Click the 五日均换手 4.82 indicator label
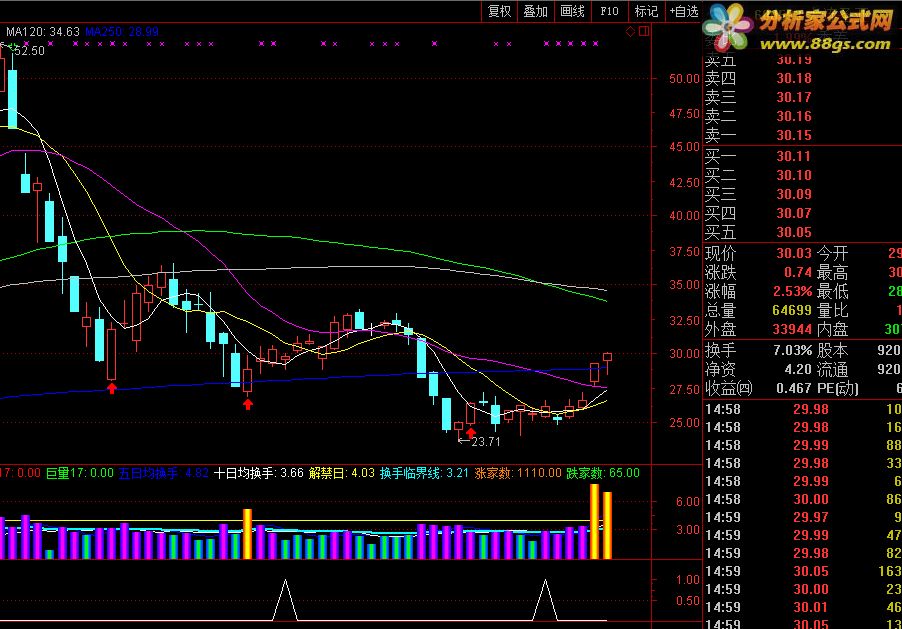Screen dimensions: 902x629 (x=163, y=473)
